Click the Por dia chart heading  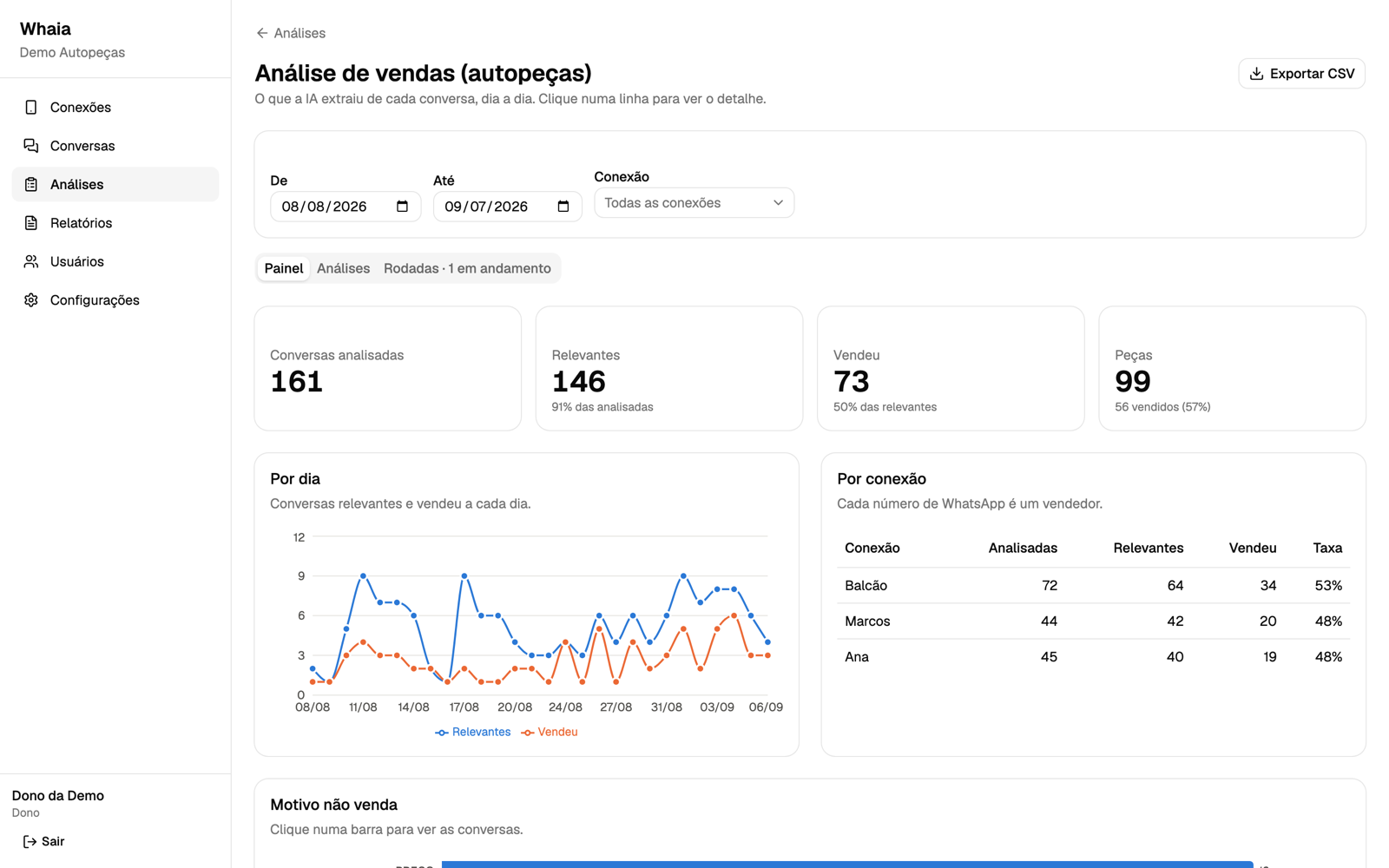coord(295,479)
